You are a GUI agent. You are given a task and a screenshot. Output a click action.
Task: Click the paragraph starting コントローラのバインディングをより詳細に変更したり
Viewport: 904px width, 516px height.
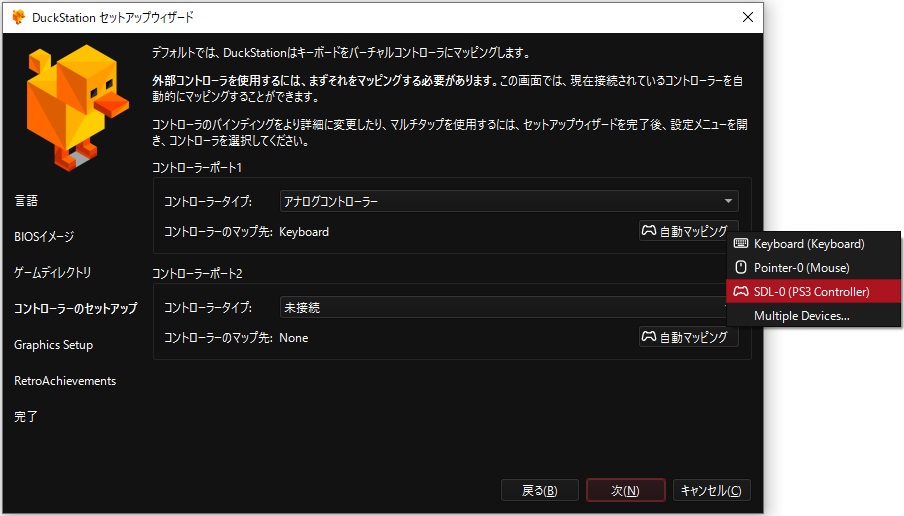tap(450, 132)
